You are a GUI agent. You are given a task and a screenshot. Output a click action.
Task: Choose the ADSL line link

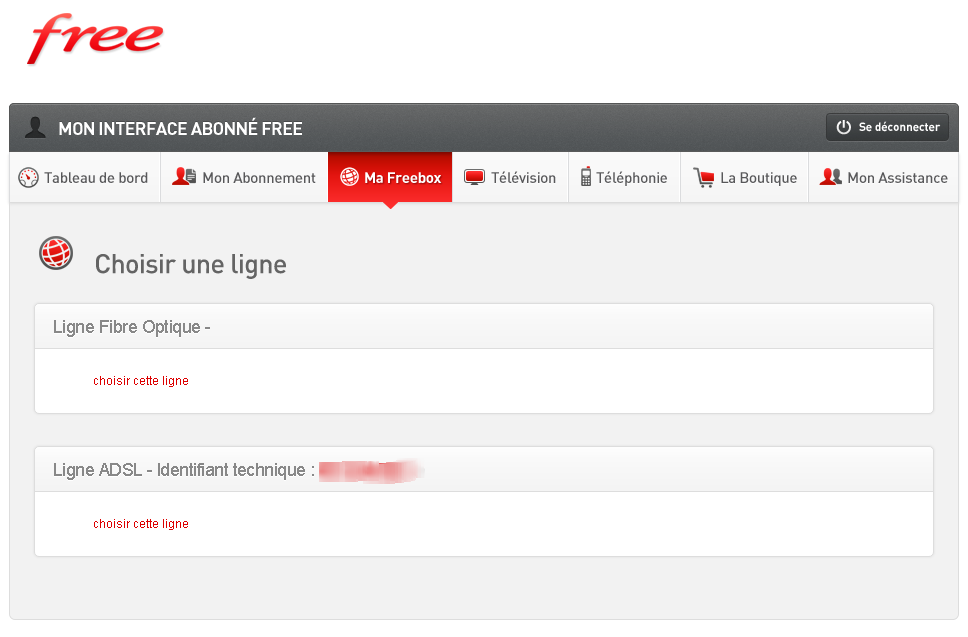tap(141, 524)
